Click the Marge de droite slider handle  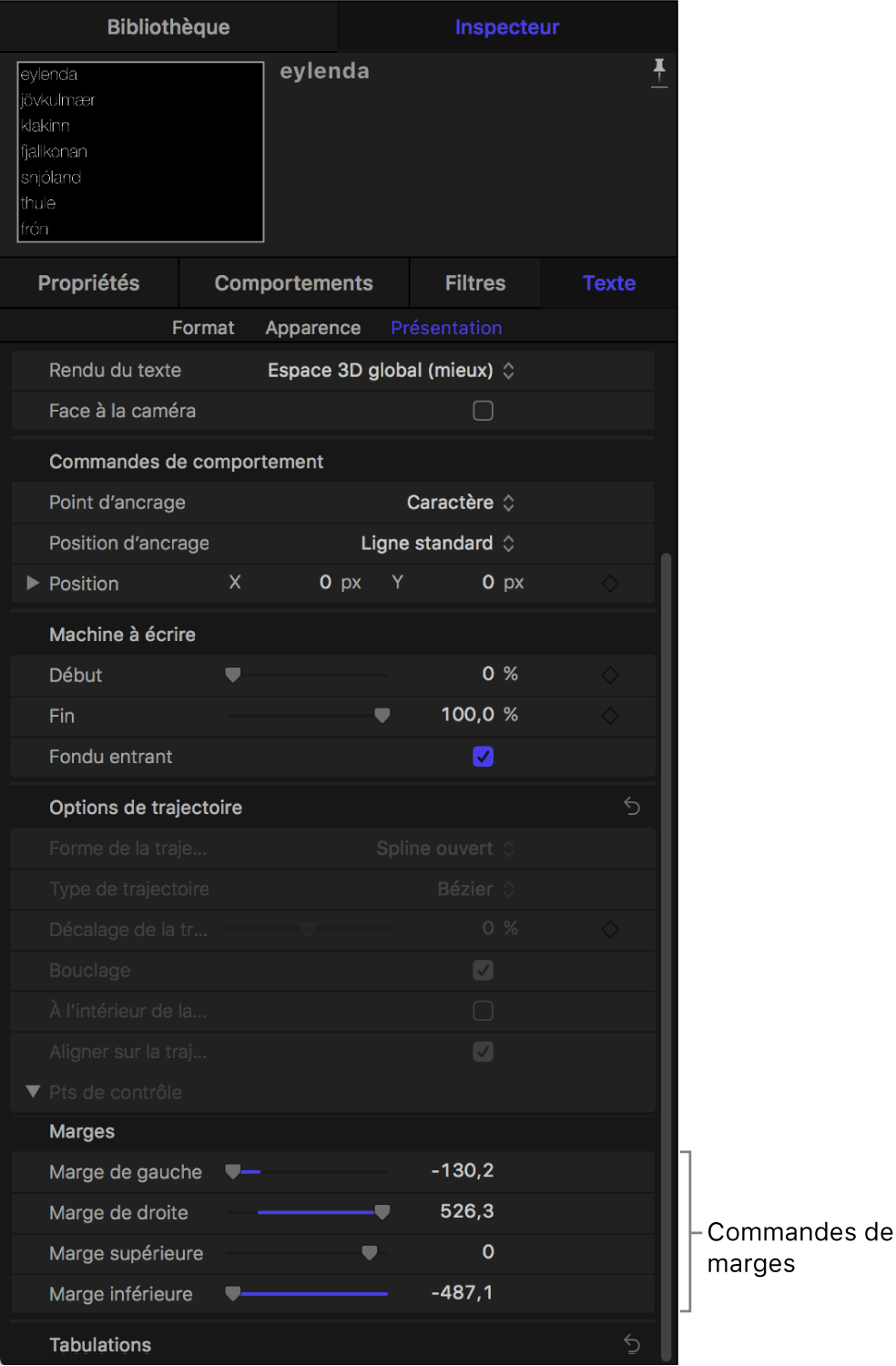click(x=382, y=1212)
